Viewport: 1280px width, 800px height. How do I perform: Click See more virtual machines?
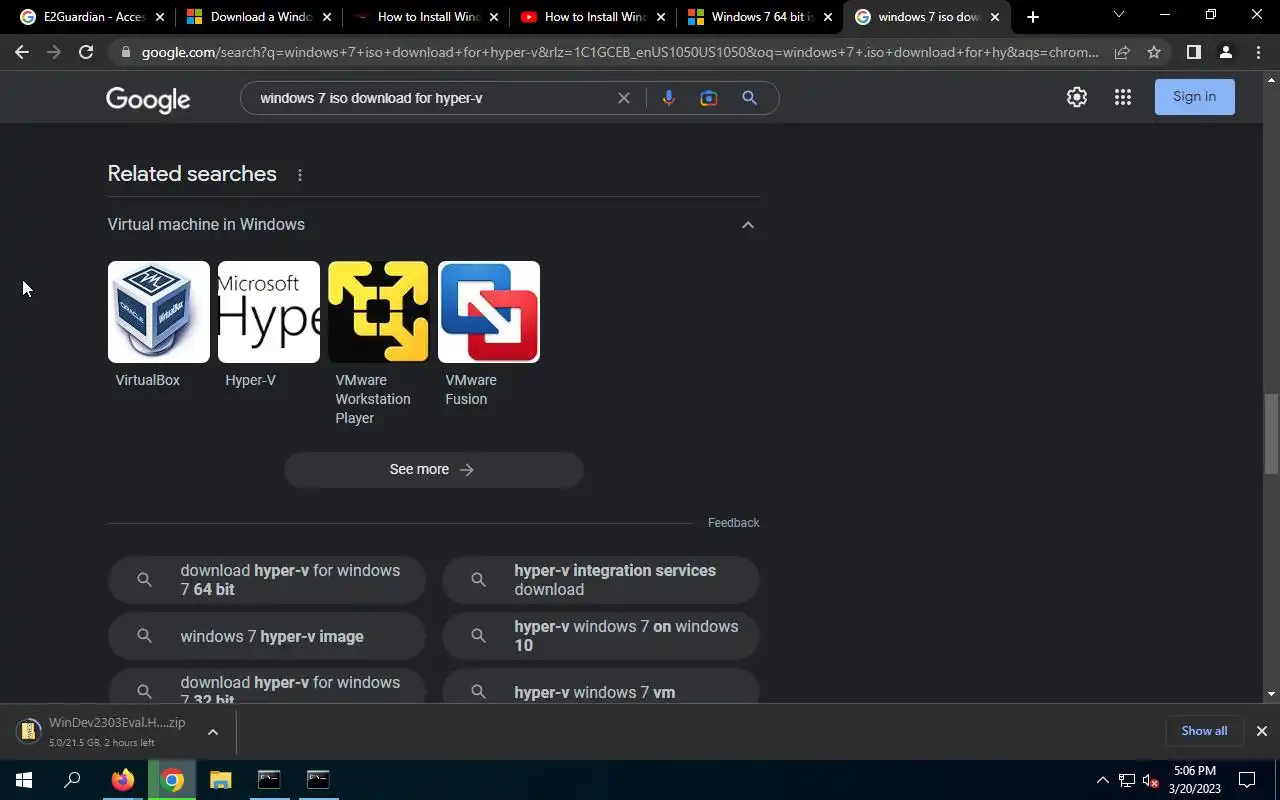[x=433, y=470]
